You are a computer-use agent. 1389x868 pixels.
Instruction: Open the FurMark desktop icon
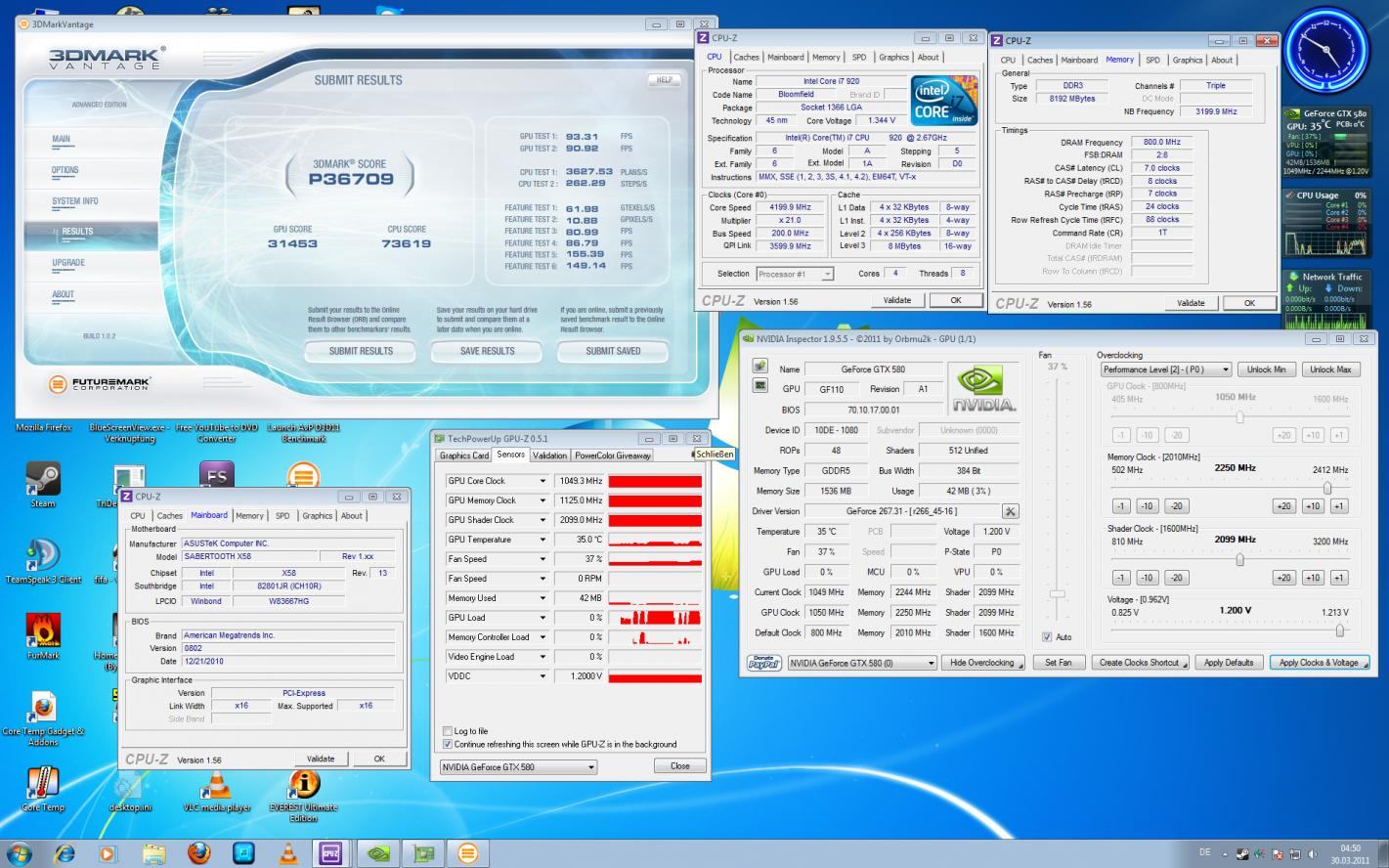point(43,636)
